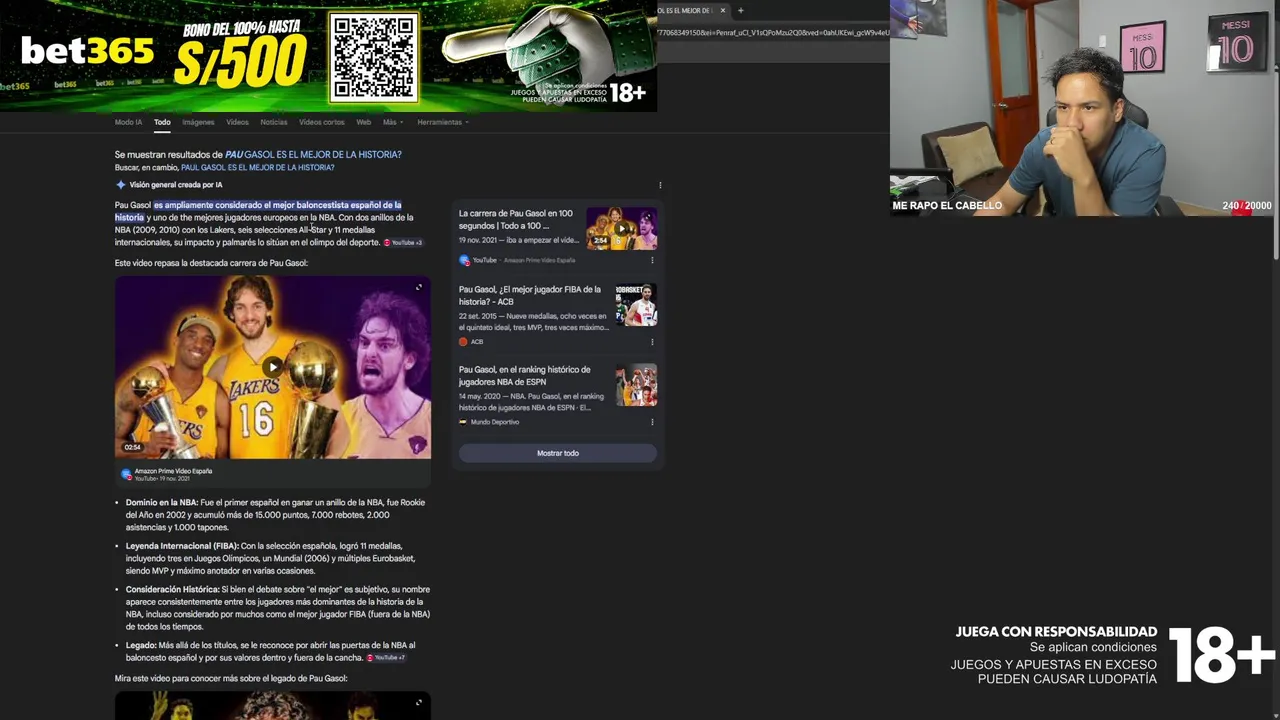Viewport: 1280px width, 720px height.
Task: Expand the Más dropdown menu
Action: coord(391,122)
